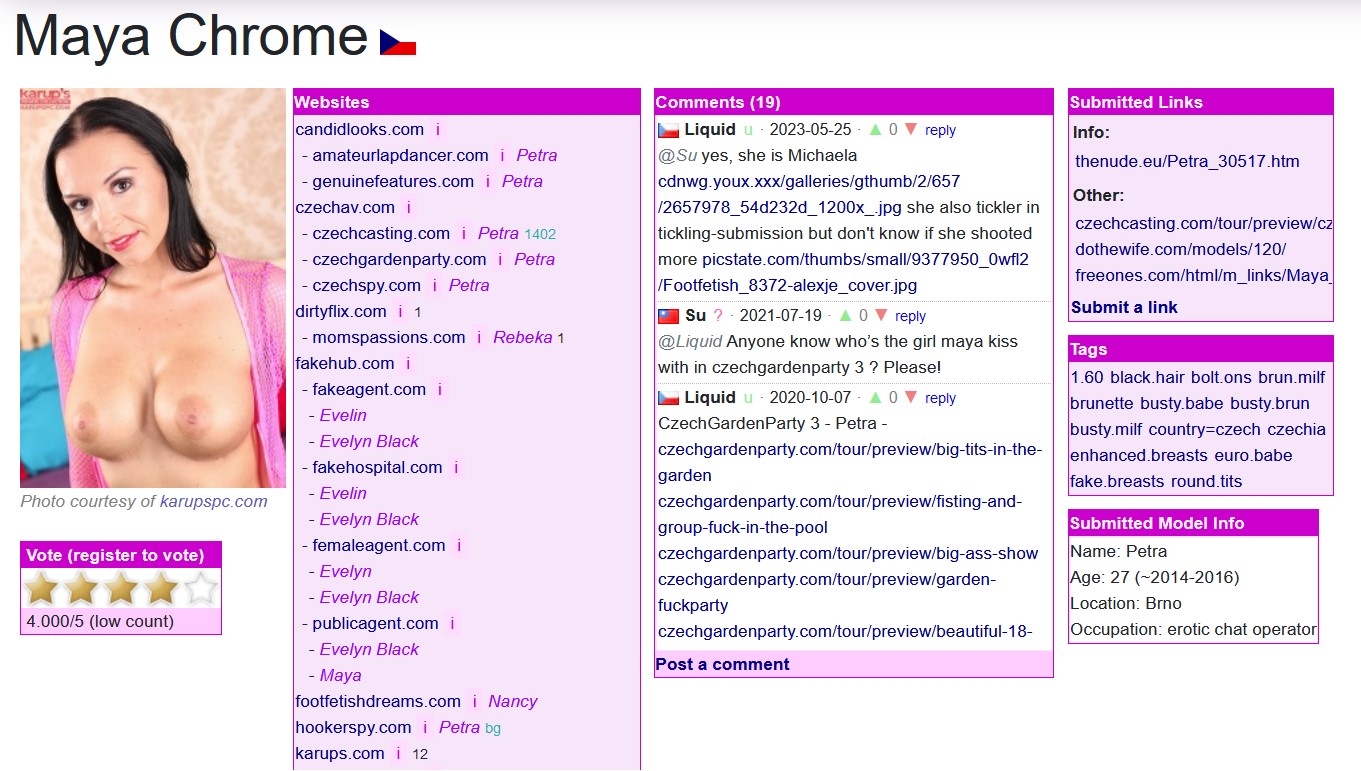The width and height of the screenshot is (1361, 771).
Task: Click Submit a link
Action: pos(1124,308)
